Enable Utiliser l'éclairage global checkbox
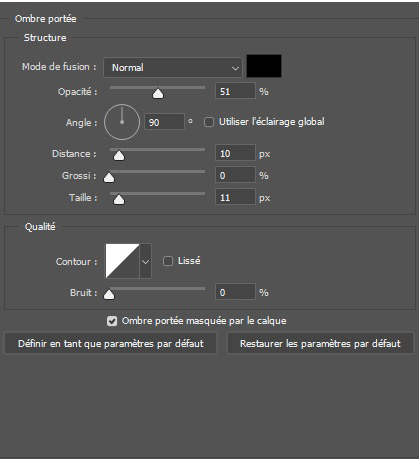 [x=209, y=122]
